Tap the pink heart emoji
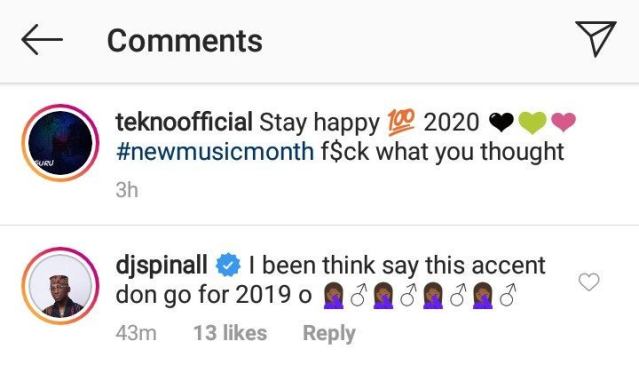Image resolution: width=639 pixels, height=373 pixels. (x=563, y=122)
